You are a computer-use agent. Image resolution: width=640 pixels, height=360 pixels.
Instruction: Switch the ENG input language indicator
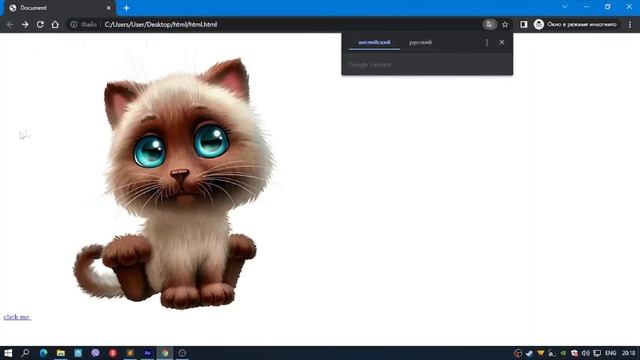[611, 353]
